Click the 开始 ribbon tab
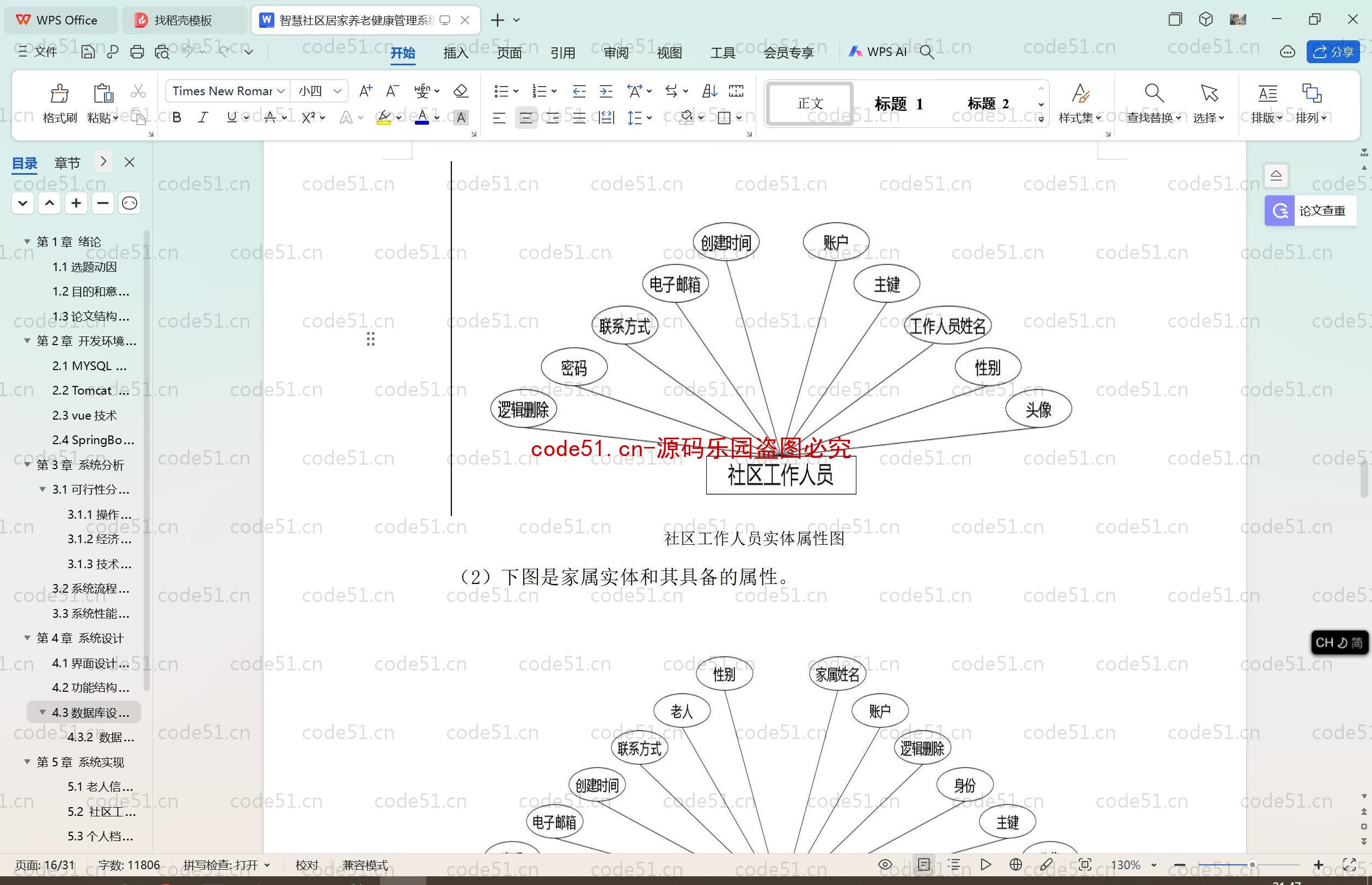 coord(404,53)
